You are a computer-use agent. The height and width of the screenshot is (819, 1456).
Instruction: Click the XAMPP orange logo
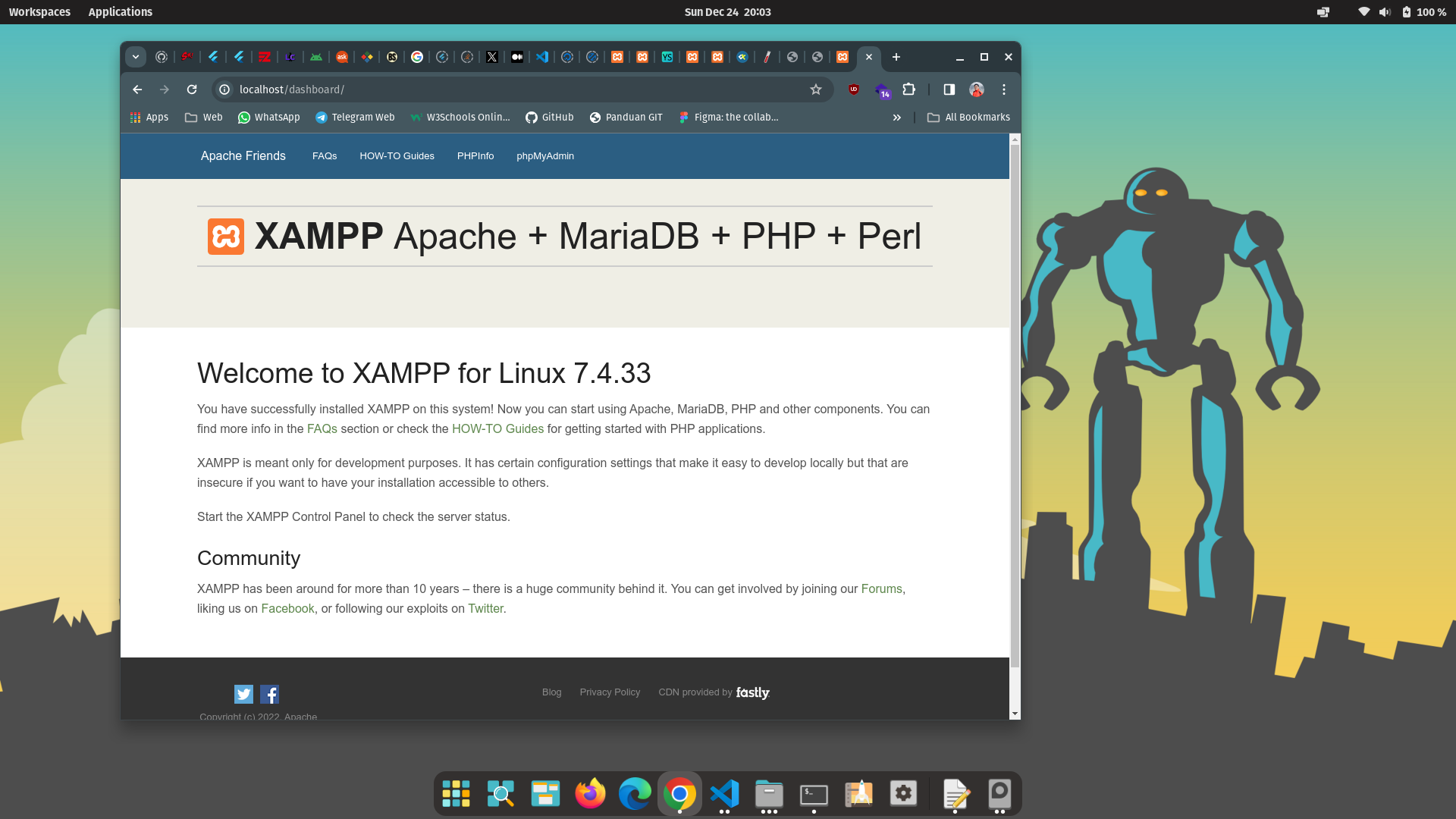(x=226, y=237)
